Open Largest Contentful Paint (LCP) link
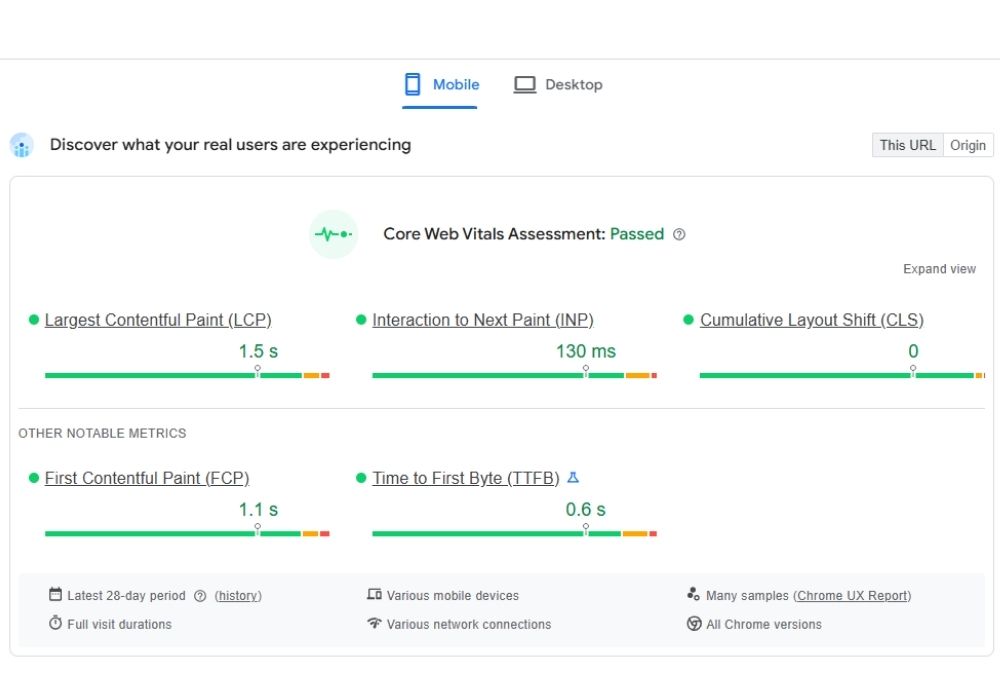 pyautogui.click(x=158, y=319)
